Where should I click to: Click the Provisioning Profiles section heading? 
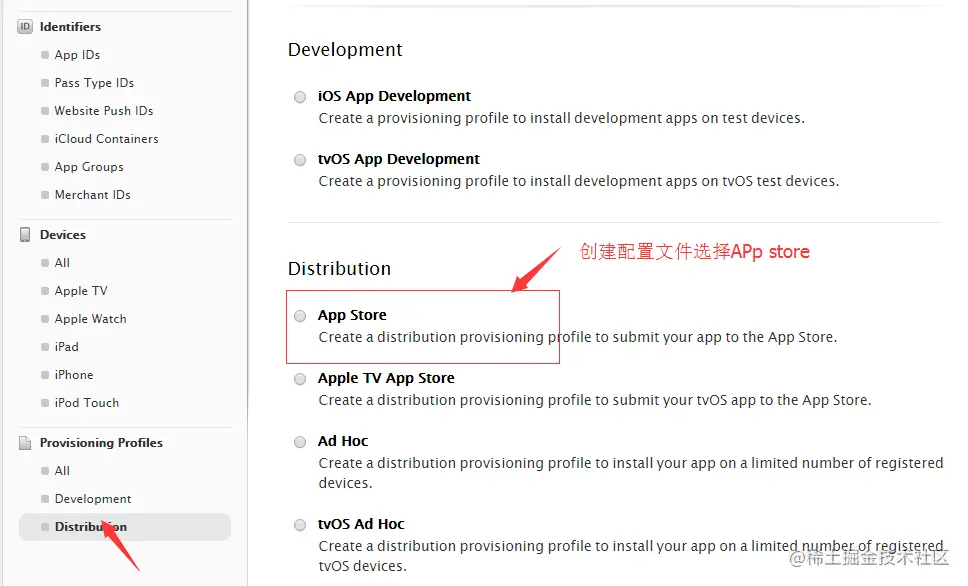click(x=101, y=443)
